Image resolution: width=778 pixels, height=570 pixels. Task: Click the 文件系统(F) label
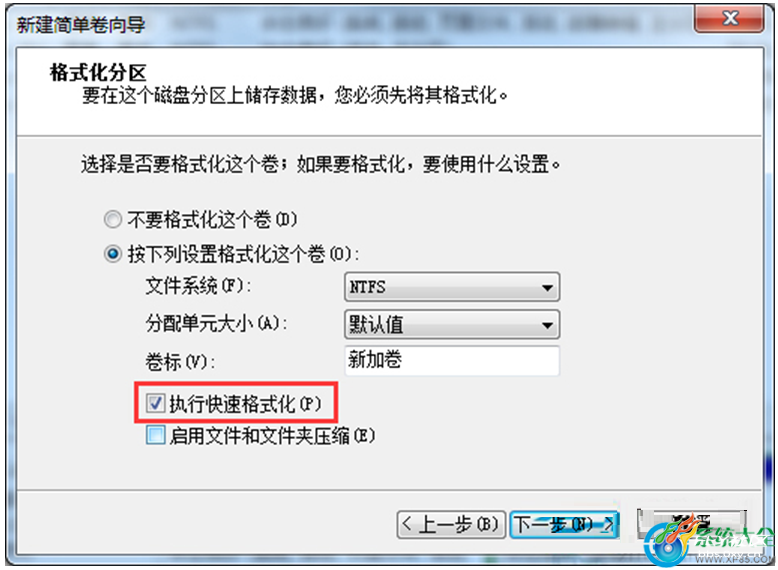198,286
